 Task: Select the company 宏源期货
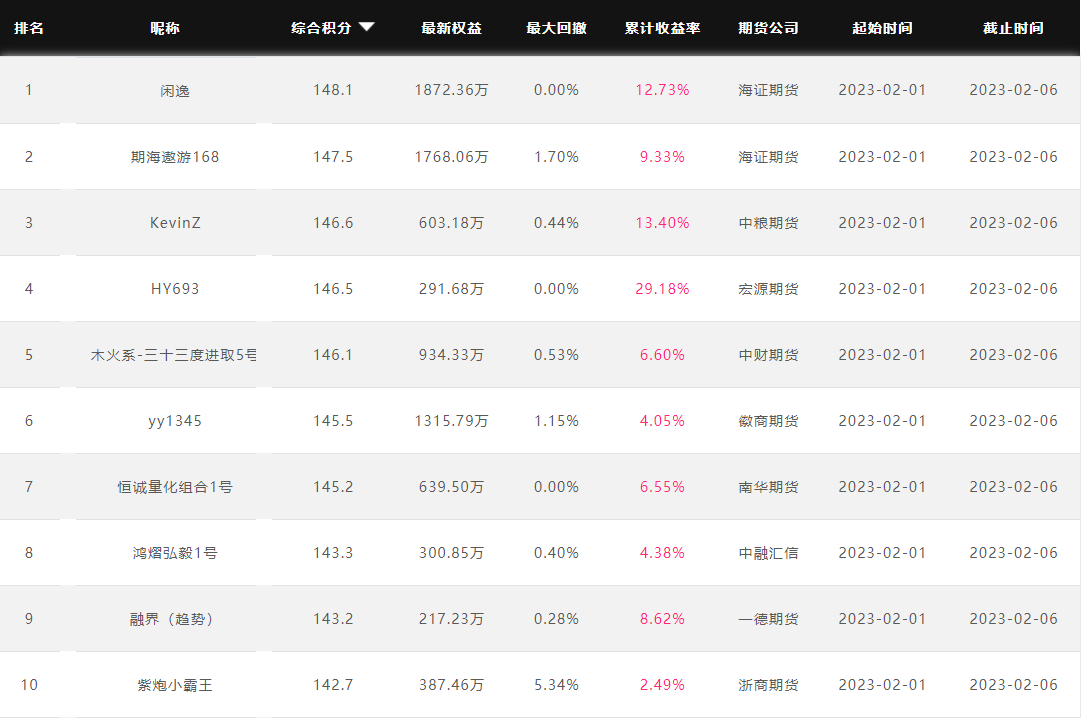769,289
